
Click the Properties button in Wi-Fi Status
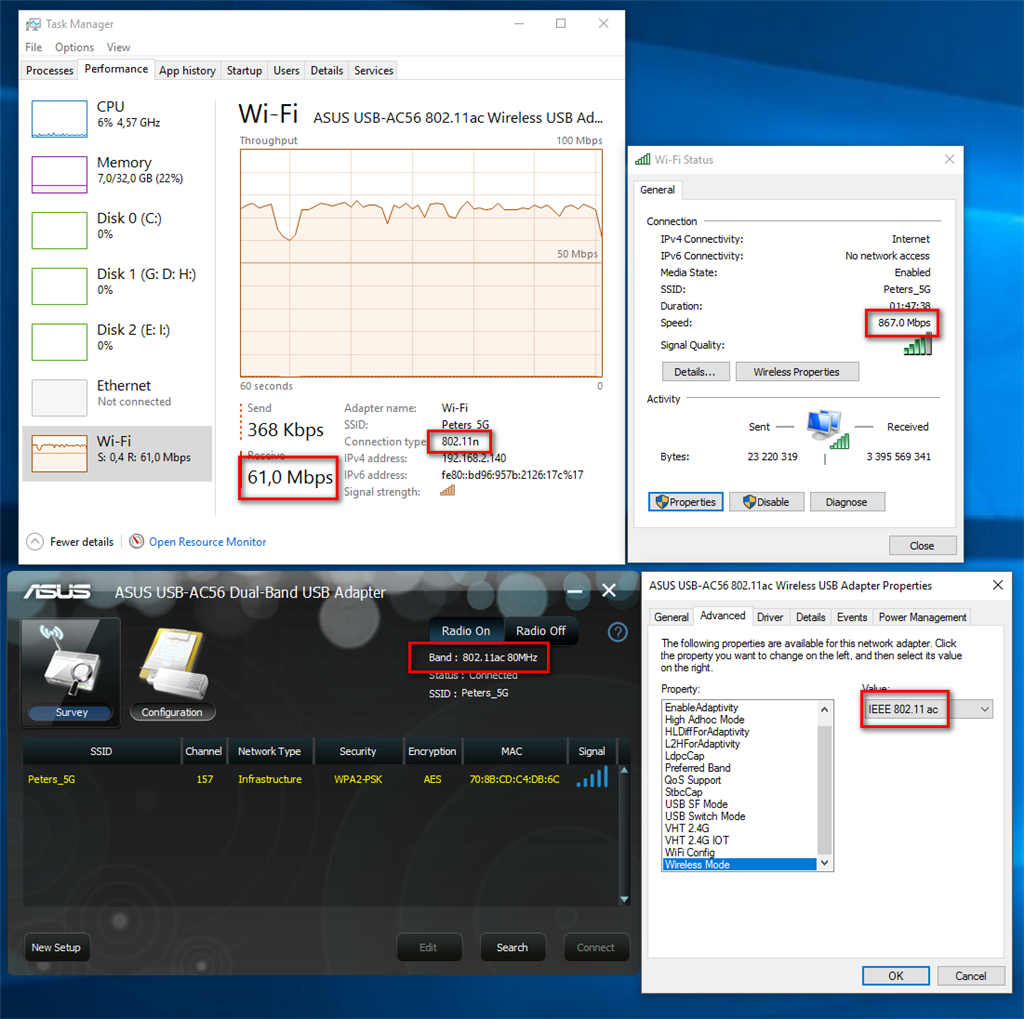click(686, 502)
